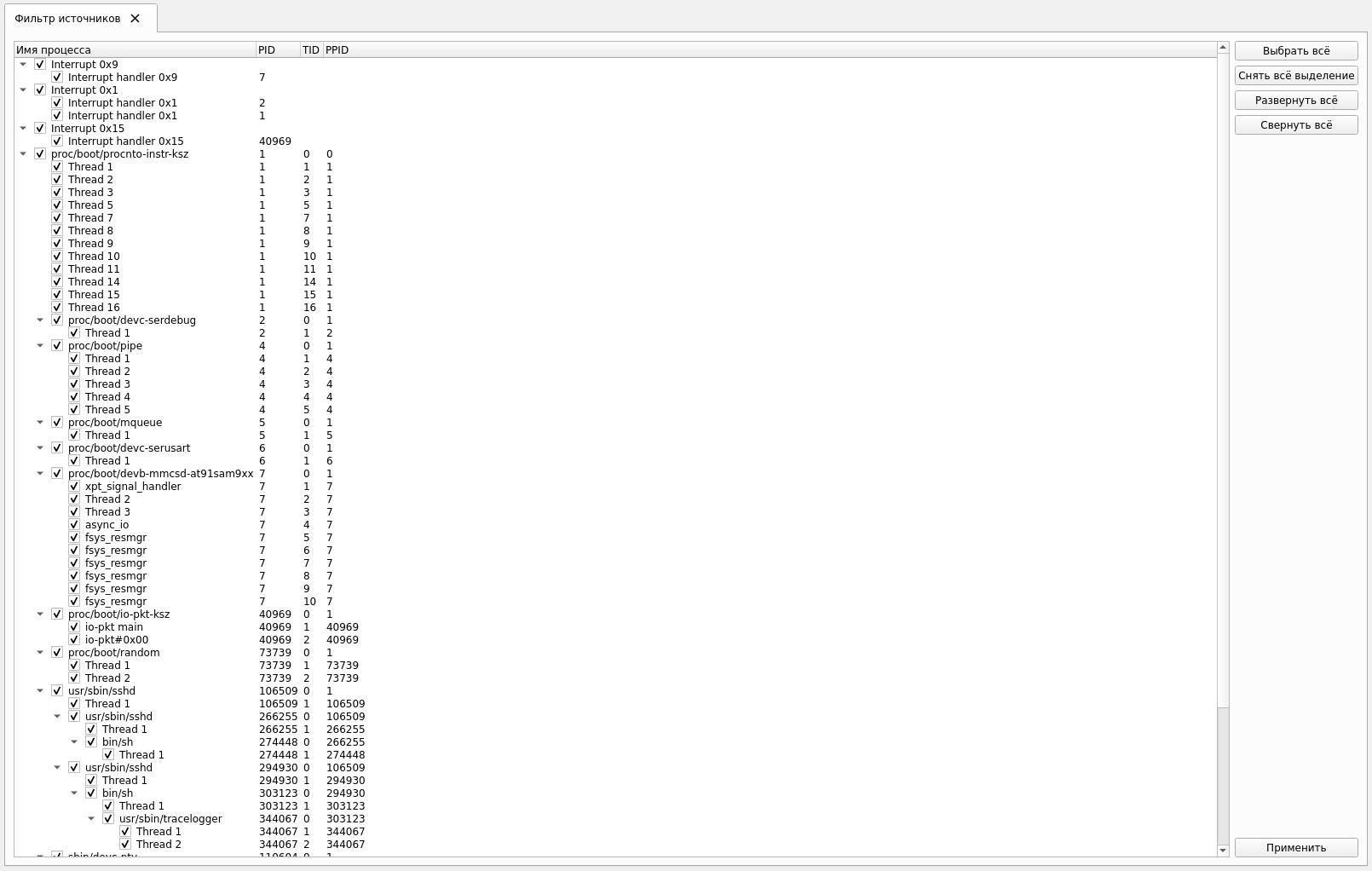
Task: Collapse everything with Свернуть всё
Action: pyautogui.click(x=1295, y=125)
